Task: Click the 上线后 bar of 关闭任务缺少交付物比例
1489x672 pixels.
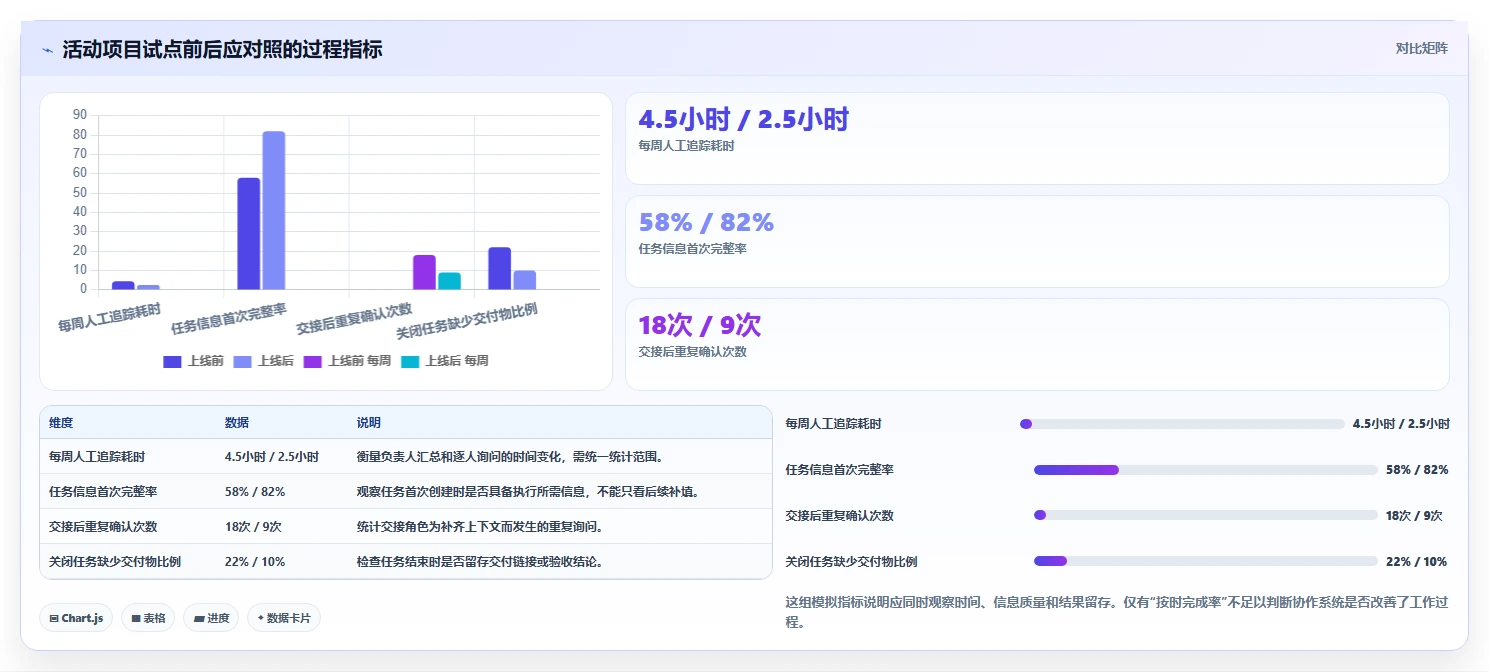Action: point(525,280)
